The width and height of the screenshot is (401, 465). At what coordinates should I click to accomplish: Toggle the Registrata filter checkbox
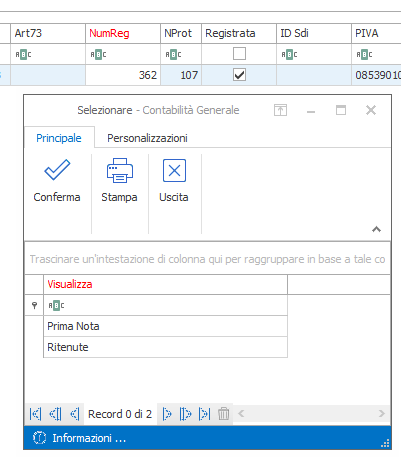coord(239,54)
